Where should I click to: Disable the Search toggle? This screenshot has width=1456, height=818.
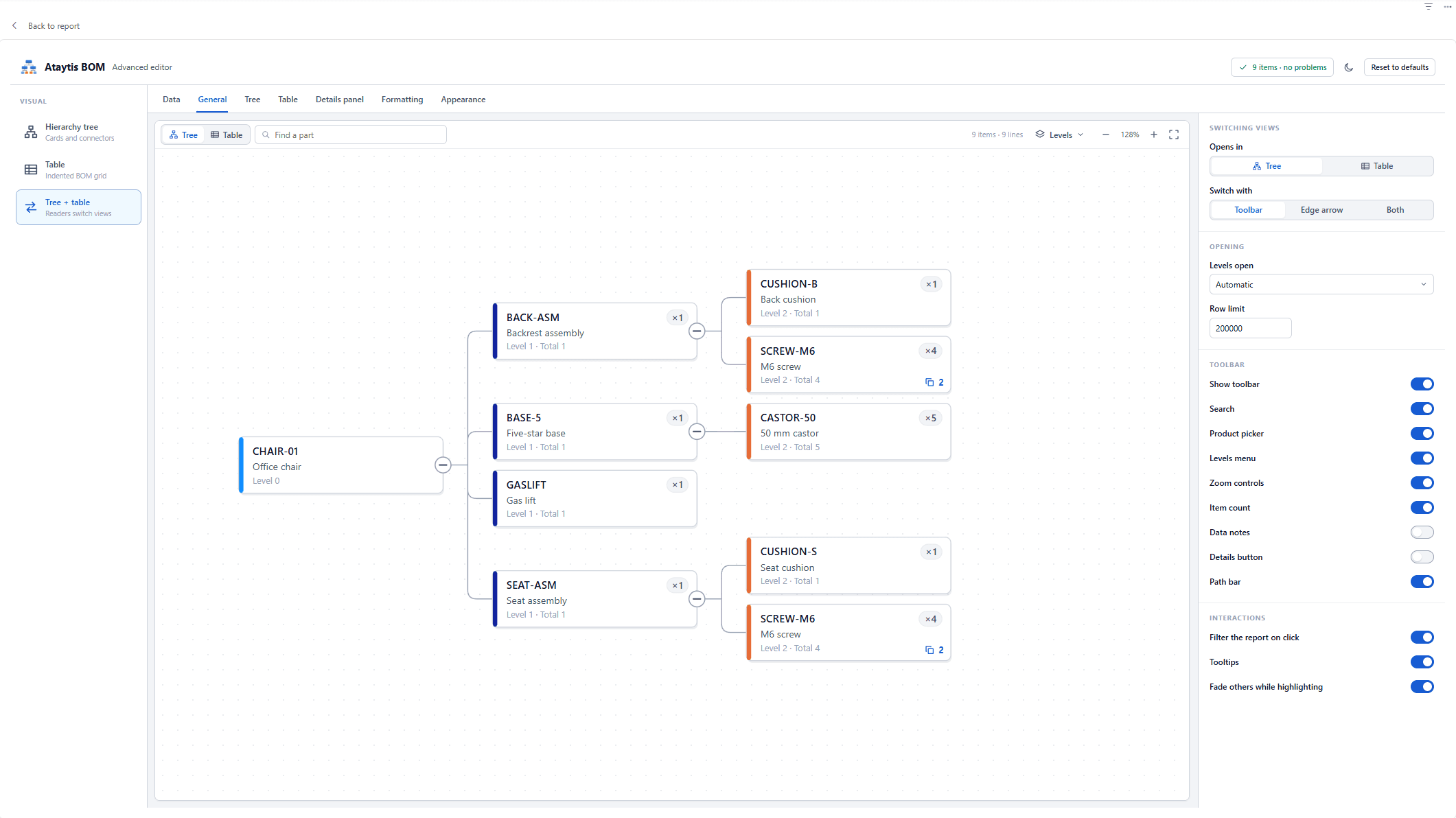1422,409
